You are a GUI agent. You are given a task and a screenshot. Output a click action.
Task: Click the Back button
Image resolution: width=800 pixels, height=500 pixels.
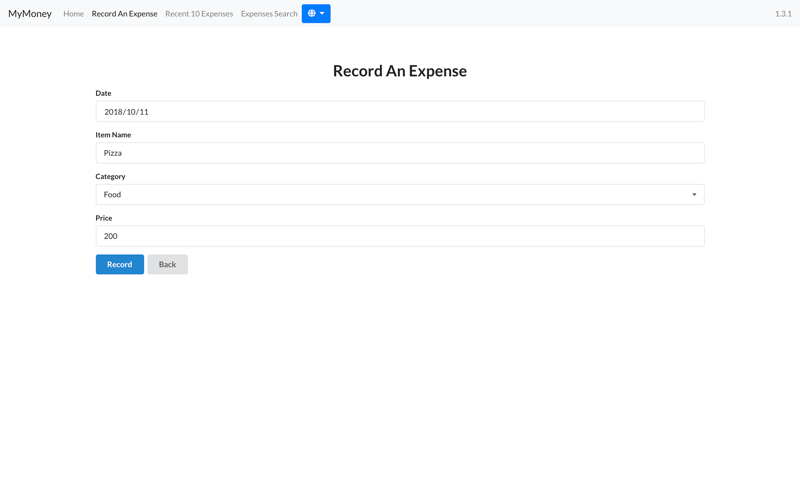coord(167,264)
